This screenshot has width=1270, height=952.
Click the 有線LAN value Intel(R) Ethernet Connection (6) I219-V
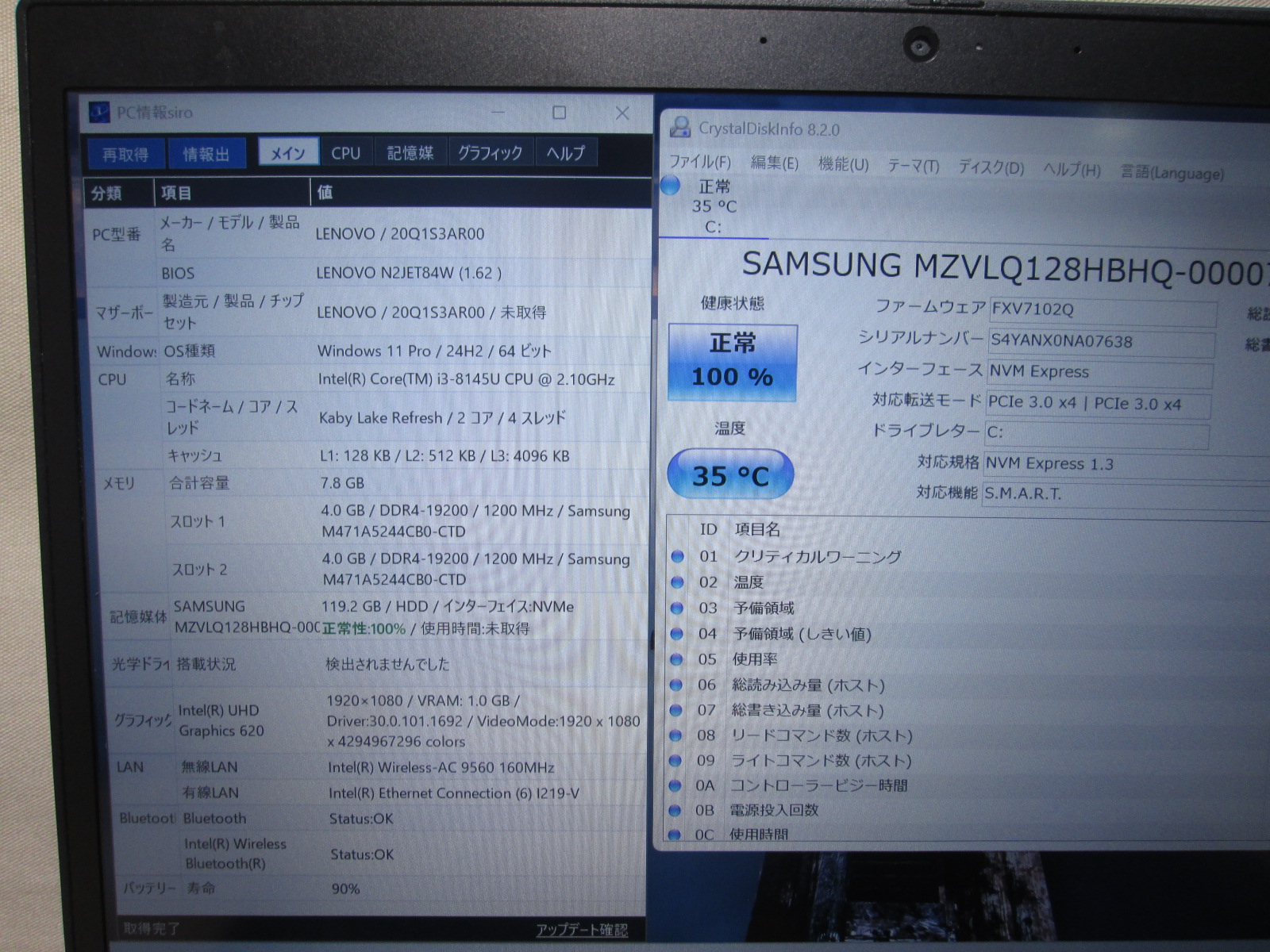pyautogui.click(x=454, y=793)
